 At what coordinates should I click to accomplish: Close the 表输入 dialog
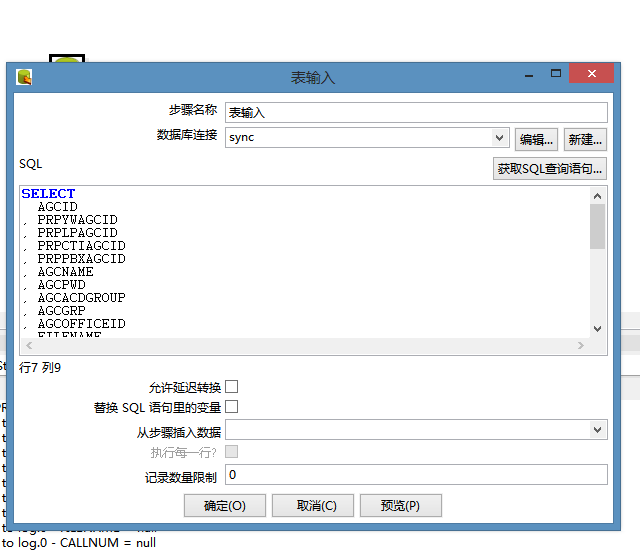pos(591,73)
